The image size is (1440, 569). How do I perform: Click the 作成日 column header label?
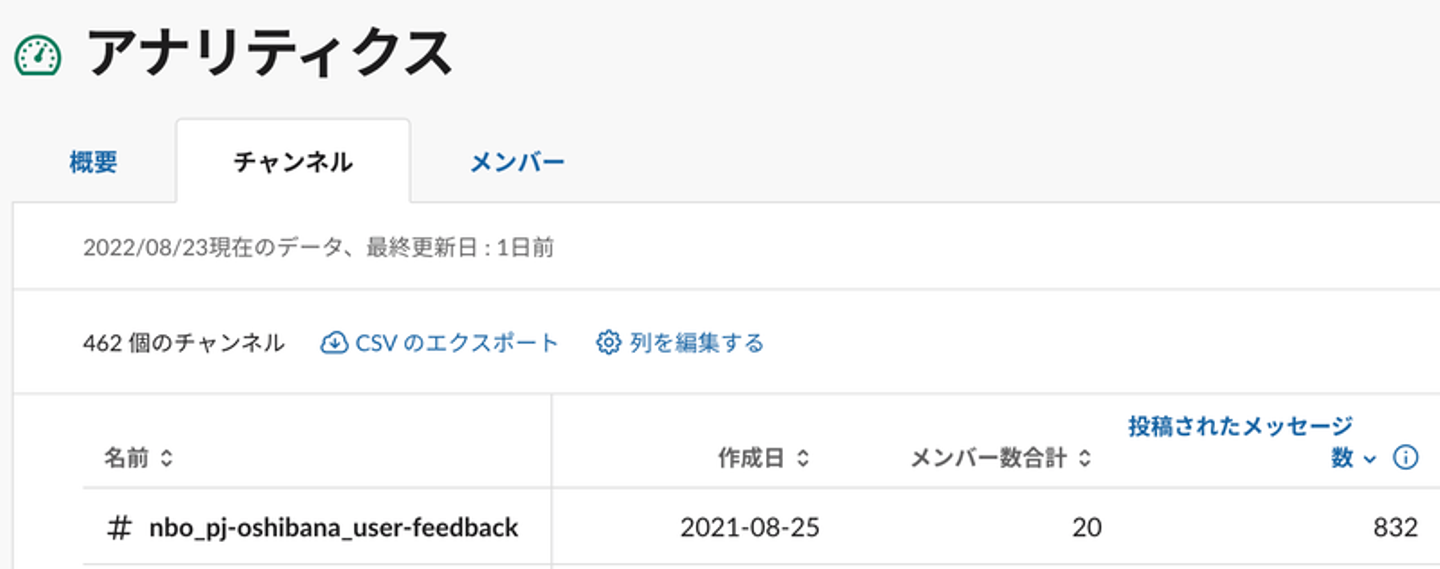point(751,459)
